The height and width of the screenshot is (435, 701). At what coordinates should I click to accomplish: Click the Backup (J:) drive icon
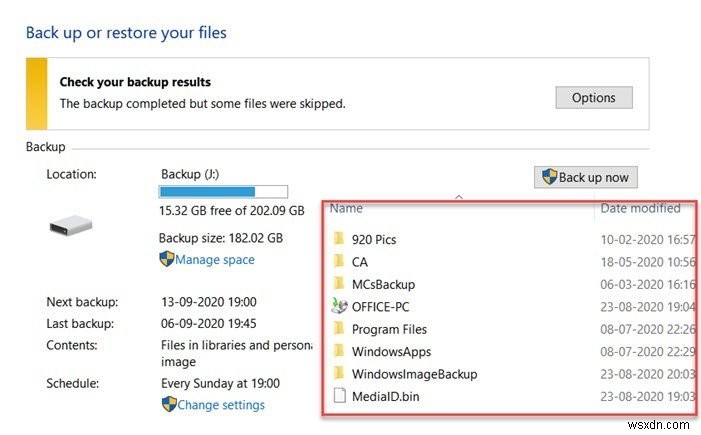[71, 227]
